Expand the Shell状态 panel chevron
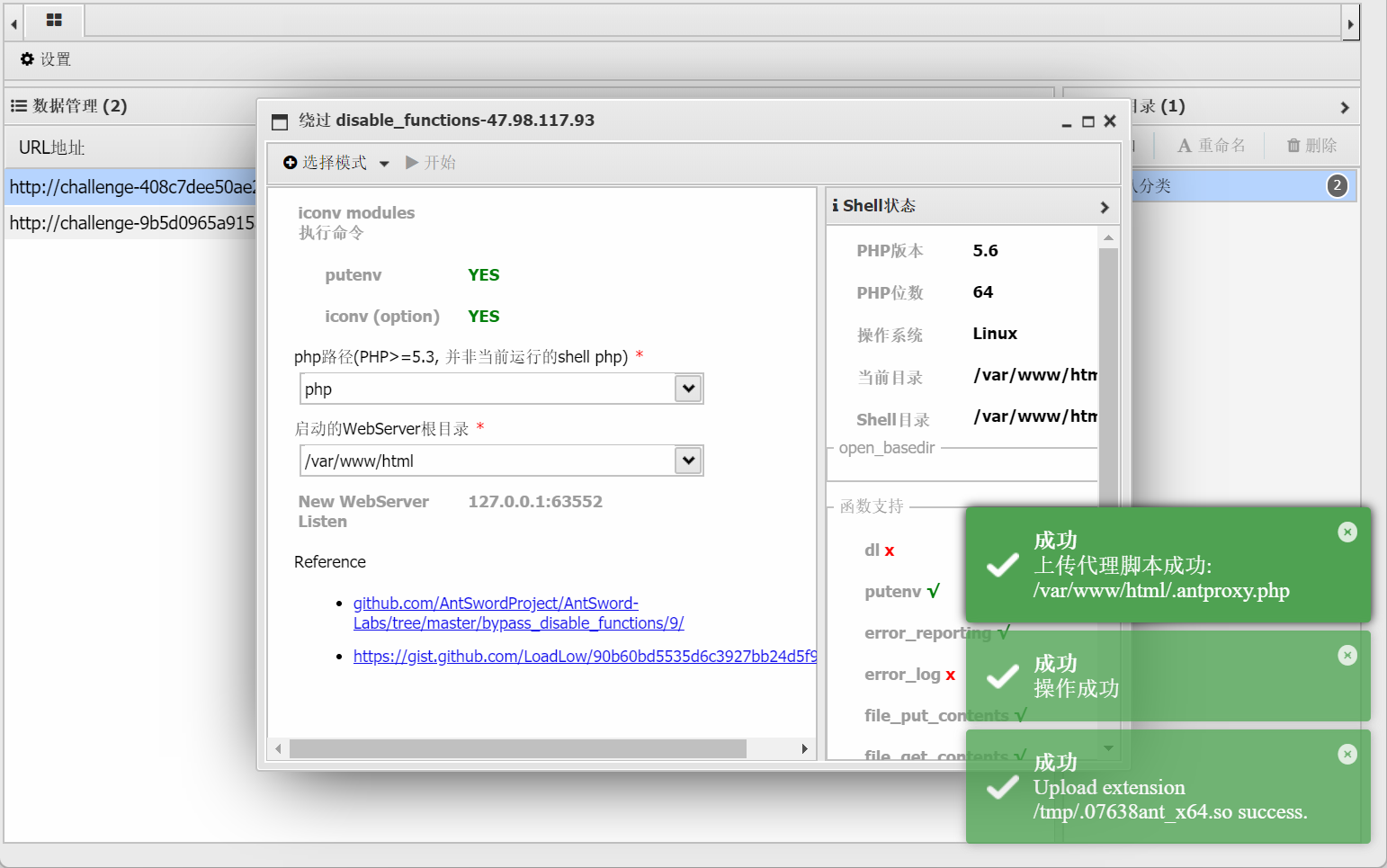 click(1105, 206)
